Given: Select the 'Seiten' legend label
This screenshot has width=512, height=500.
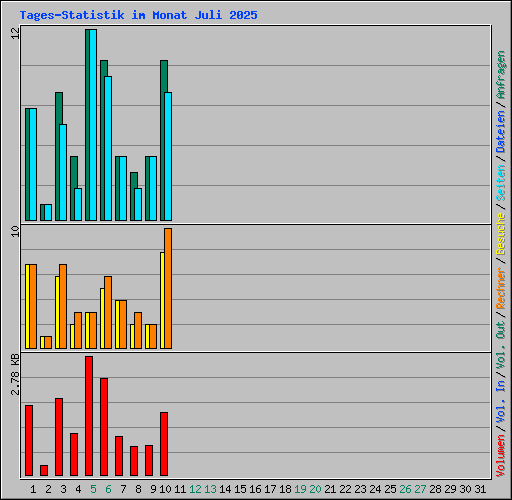Looking at the screenshot, I should [x=501, y=183].
